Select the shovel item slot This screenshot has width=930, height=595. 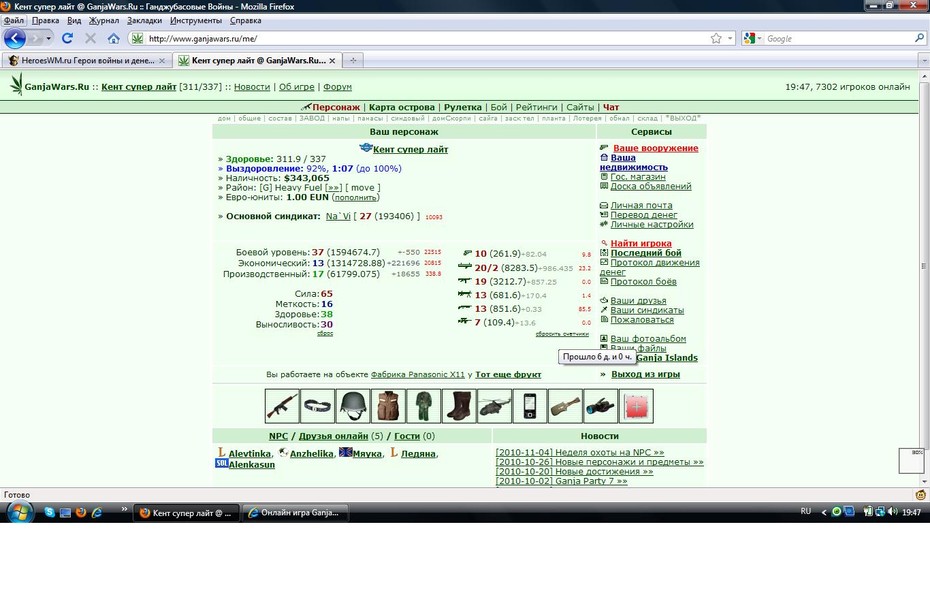[x=565, y=406]
